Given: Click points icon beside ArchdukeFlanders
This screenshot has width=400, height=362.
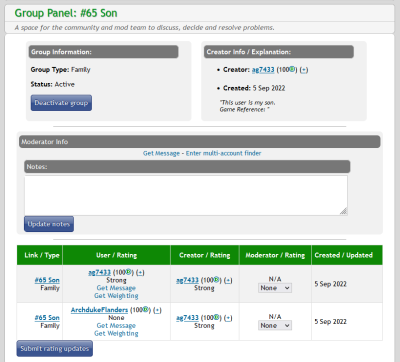Looking at the screenshot, I should click(x=146, y=309).
